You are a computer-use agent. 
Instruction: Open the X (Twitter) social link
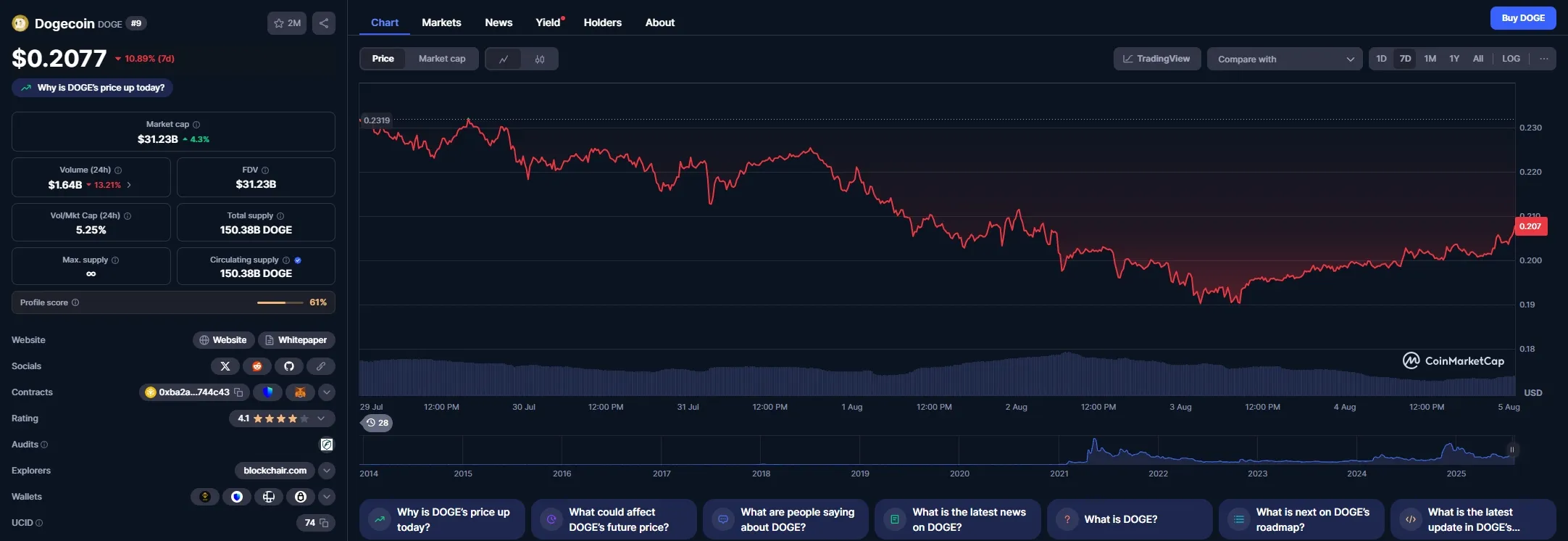click(225, 366)
